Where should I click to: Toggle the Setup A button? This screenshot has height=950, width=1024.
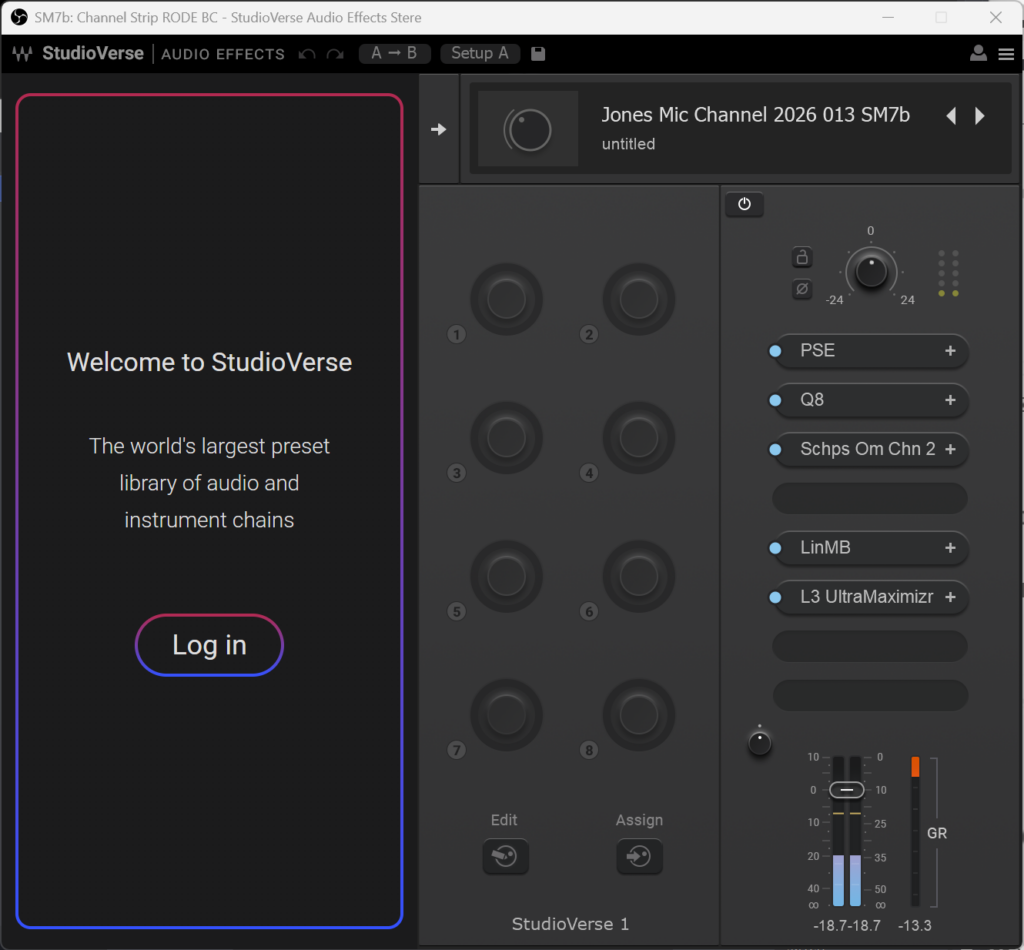click(480, 54)
